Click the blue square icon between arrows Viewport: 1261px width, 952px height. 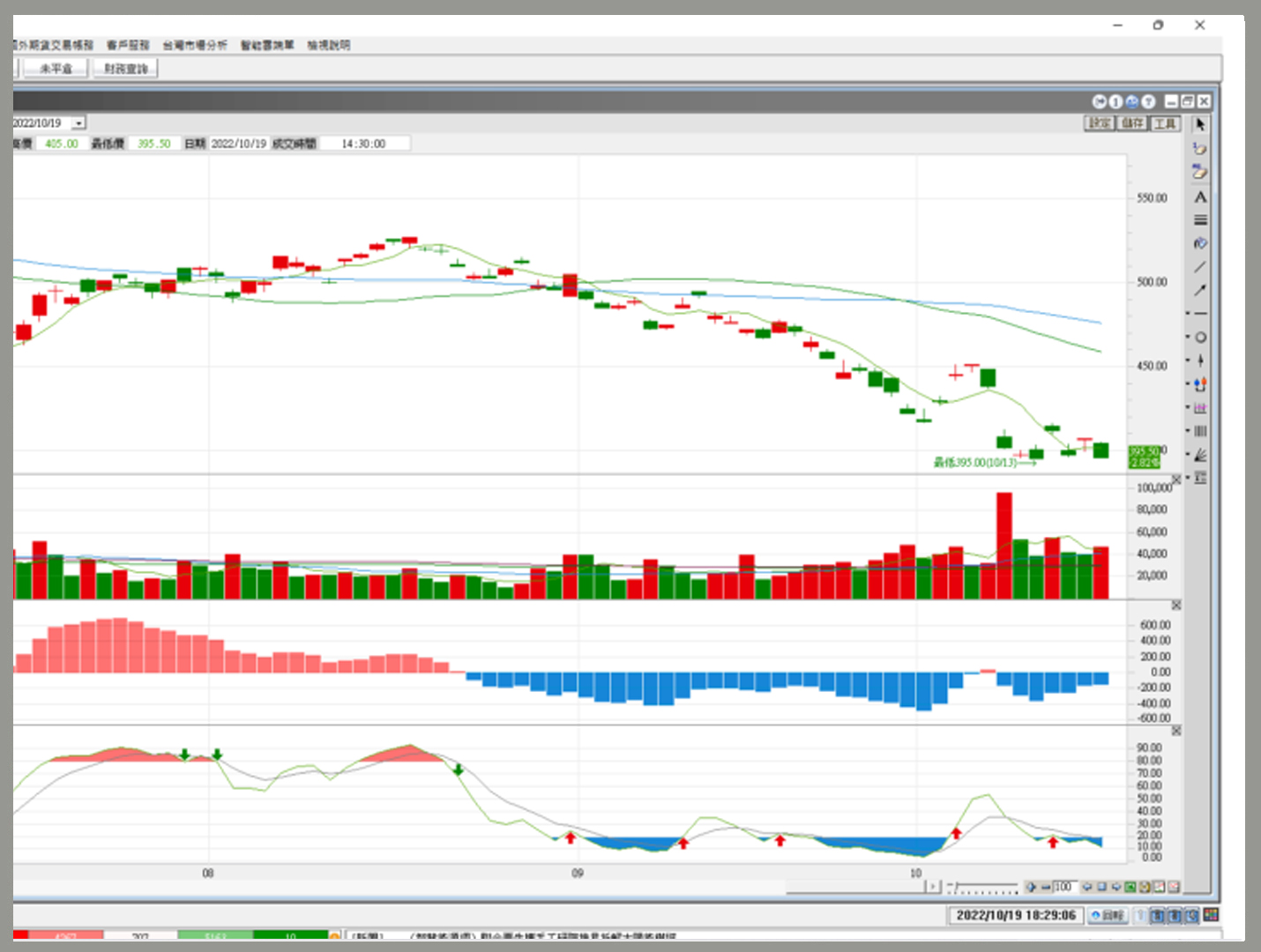pyautogui.click(x=1101, y=887)
